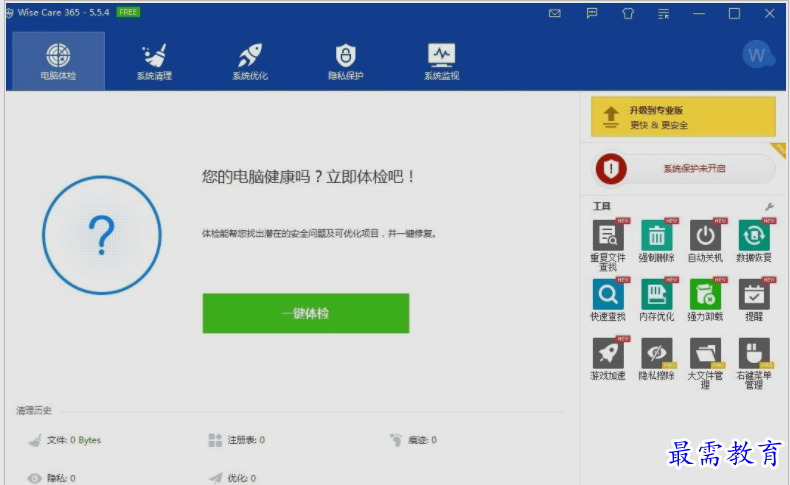790x485 pixels.
Task: Click the W user avatar icon
Action: pyautogui.click(x=758, y=55)
